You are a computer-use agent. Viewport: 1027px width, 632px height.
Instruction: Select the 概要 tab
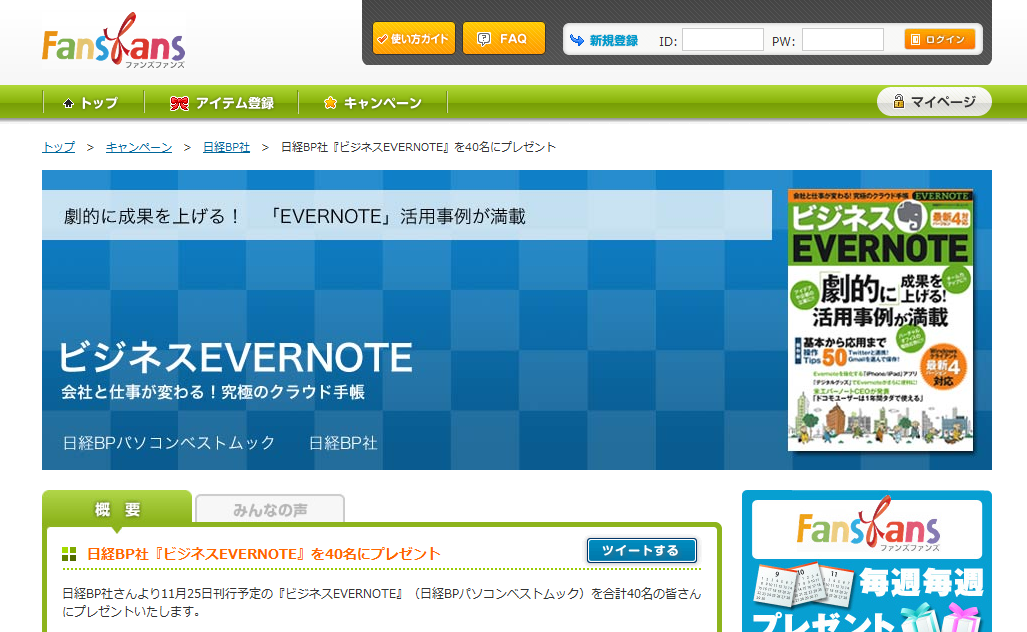pos(117,509)
